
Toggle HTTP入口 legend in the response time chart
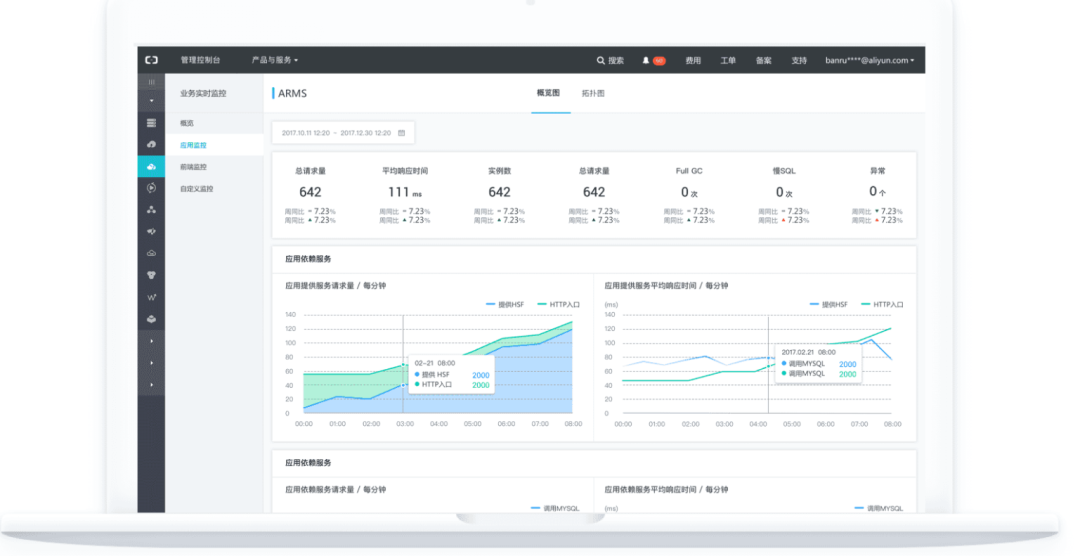click(x=882, y=305)
